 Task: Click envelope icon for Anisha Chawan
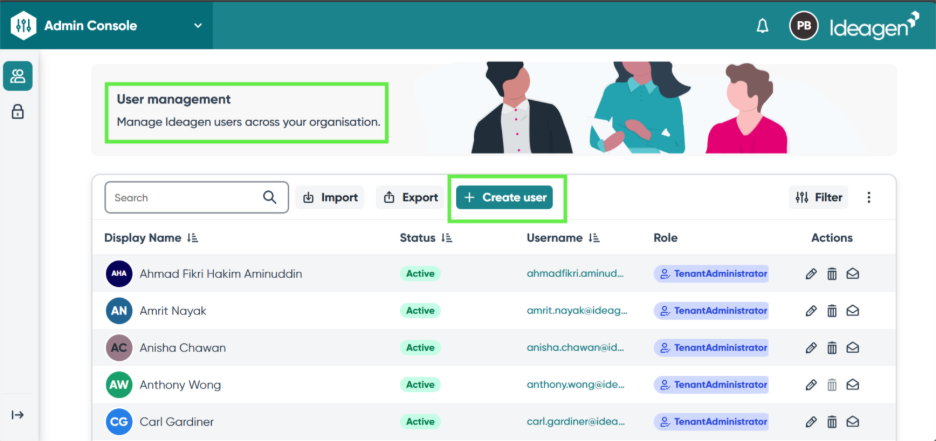point(853,348)
